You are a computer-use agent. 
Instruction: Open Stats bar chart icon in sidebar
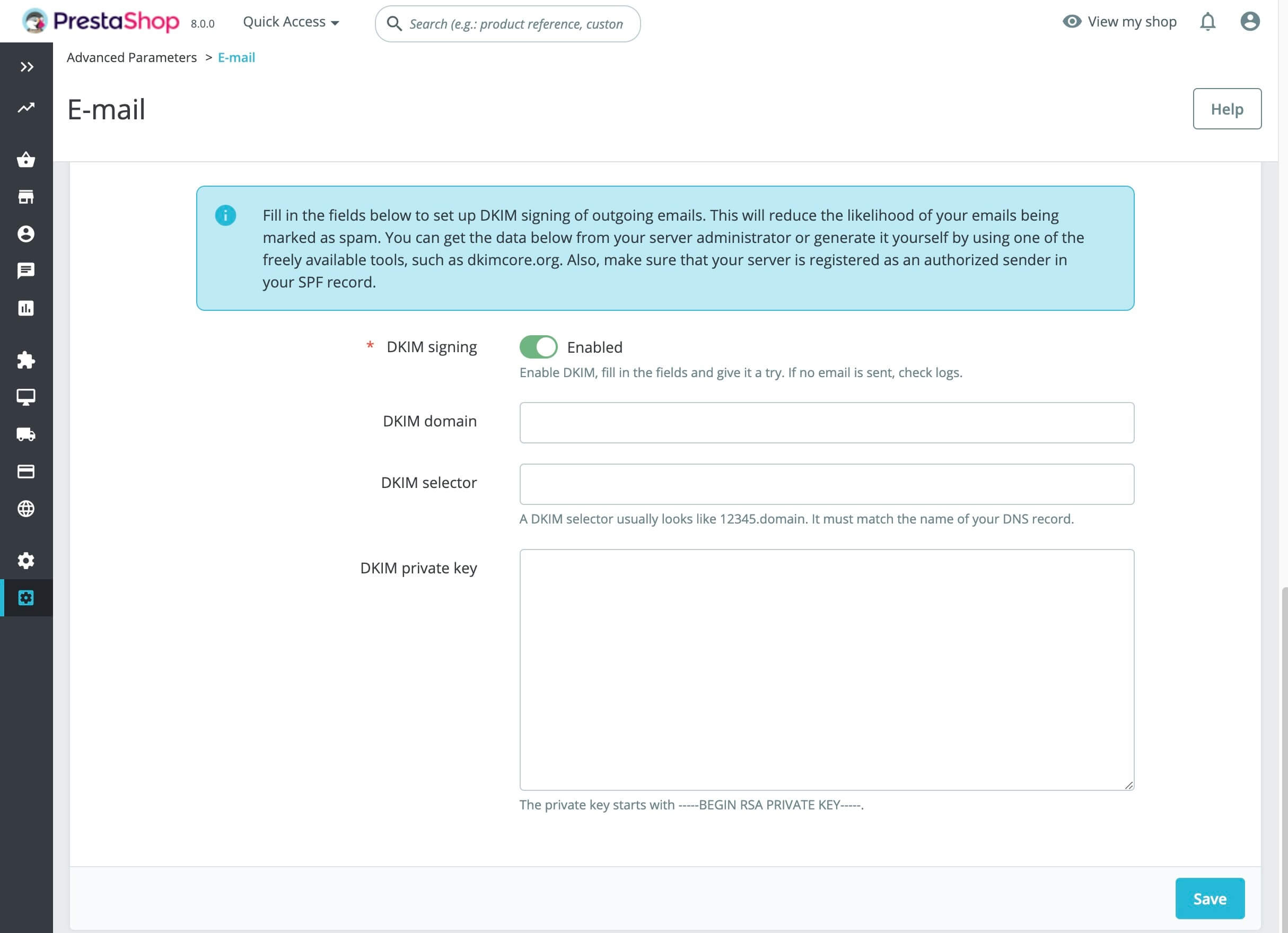(x=26, y=308)
